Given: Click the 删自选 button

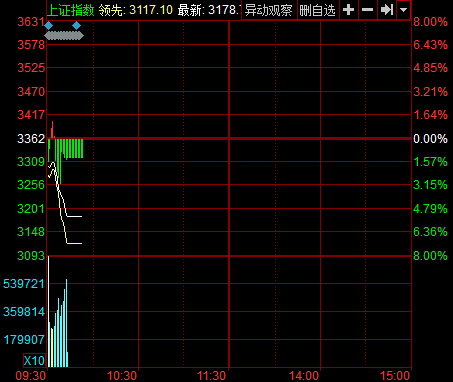Looking at the screenshot, I should tap(317, 10).
